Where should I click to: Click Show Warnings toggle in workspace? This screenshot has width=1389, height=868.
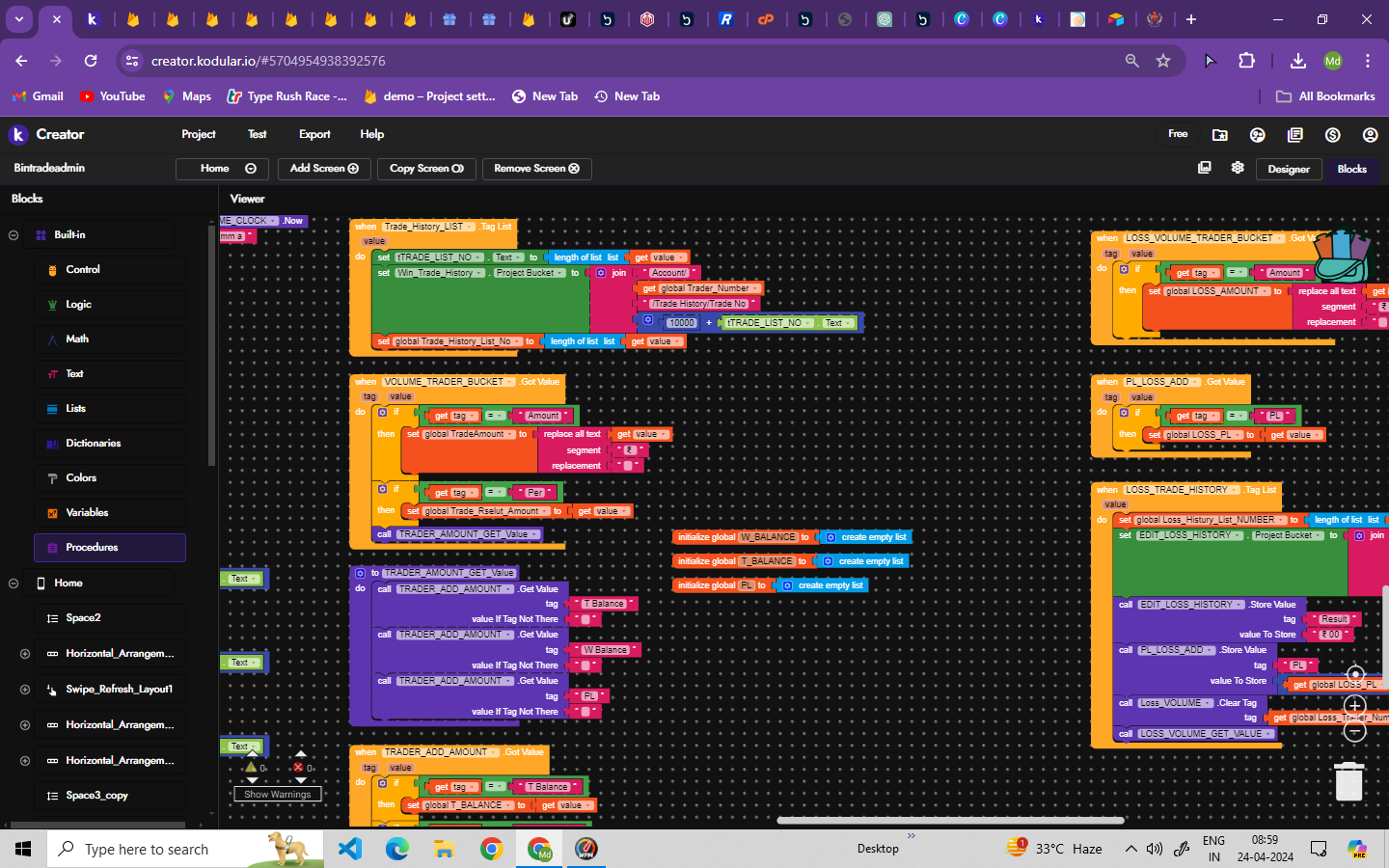(278, 794)
